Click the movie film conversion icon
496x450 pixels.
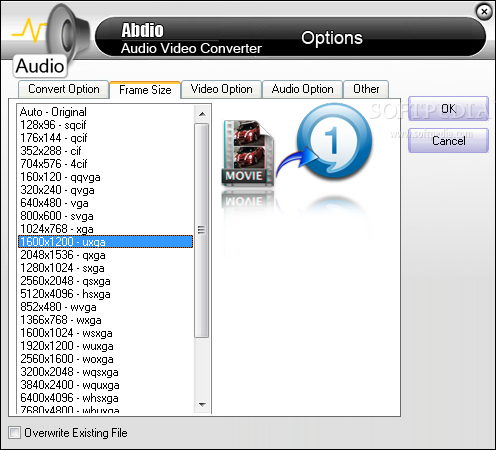(248, 153)
